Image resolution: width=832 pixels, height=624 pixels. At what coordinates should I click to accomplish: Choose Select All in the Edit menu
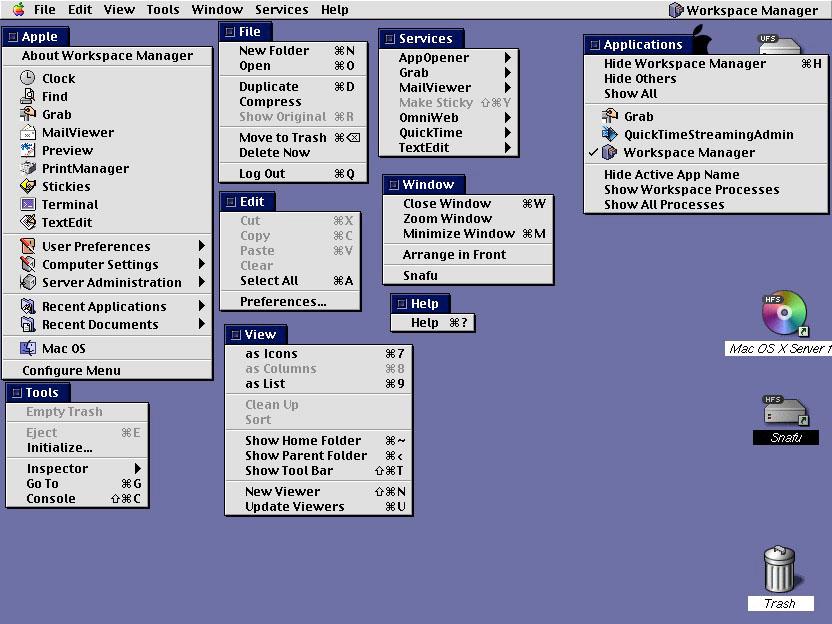click(x=290, y=280)
